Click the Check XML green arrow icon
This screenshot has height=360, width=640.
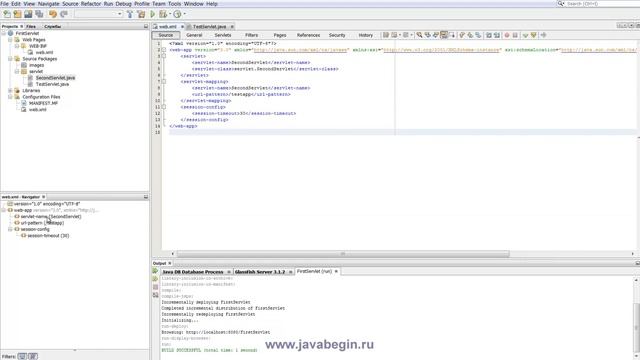525,35
